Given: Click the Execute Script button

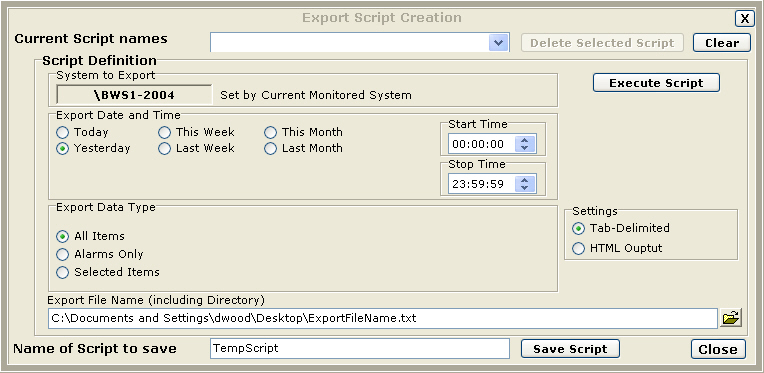Looking at the screenshot, I should [x=656, y=83].
